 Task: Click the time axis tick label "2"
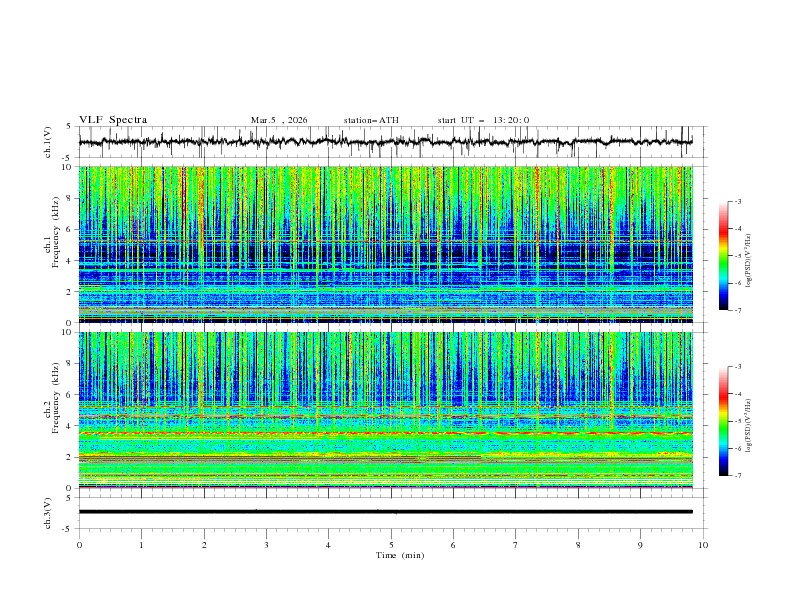tap(204, 545)
